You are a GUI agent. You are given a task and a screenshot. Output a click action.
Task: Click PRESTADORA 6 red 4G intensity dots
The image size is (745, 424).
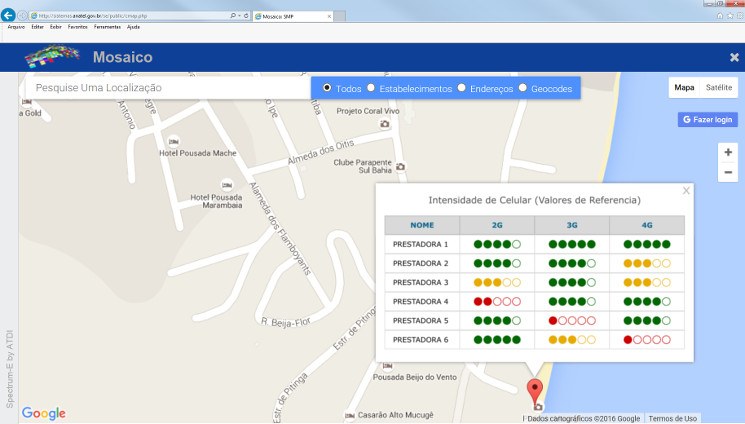(647, 339)
